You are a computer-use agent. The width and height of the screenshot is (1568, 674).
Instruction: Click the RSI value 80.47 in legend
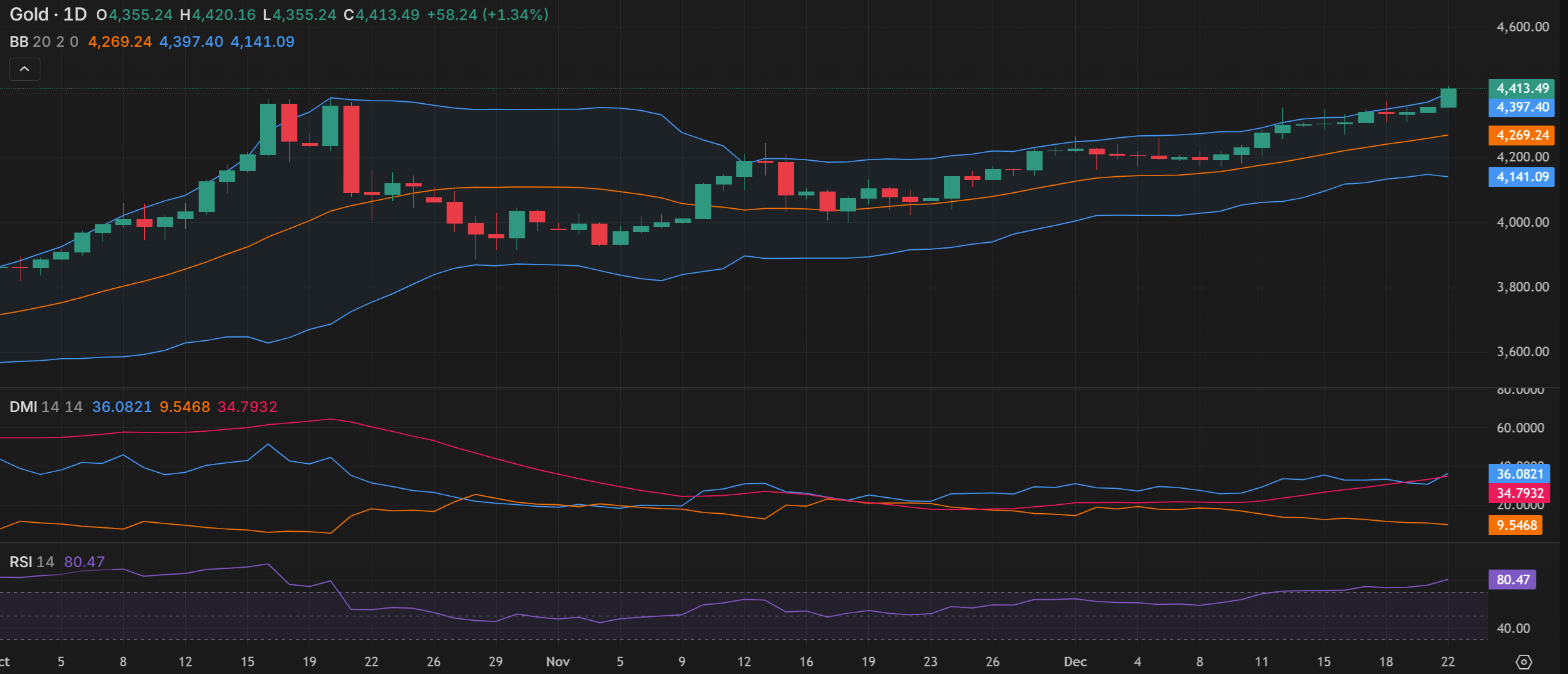(84, 562)
